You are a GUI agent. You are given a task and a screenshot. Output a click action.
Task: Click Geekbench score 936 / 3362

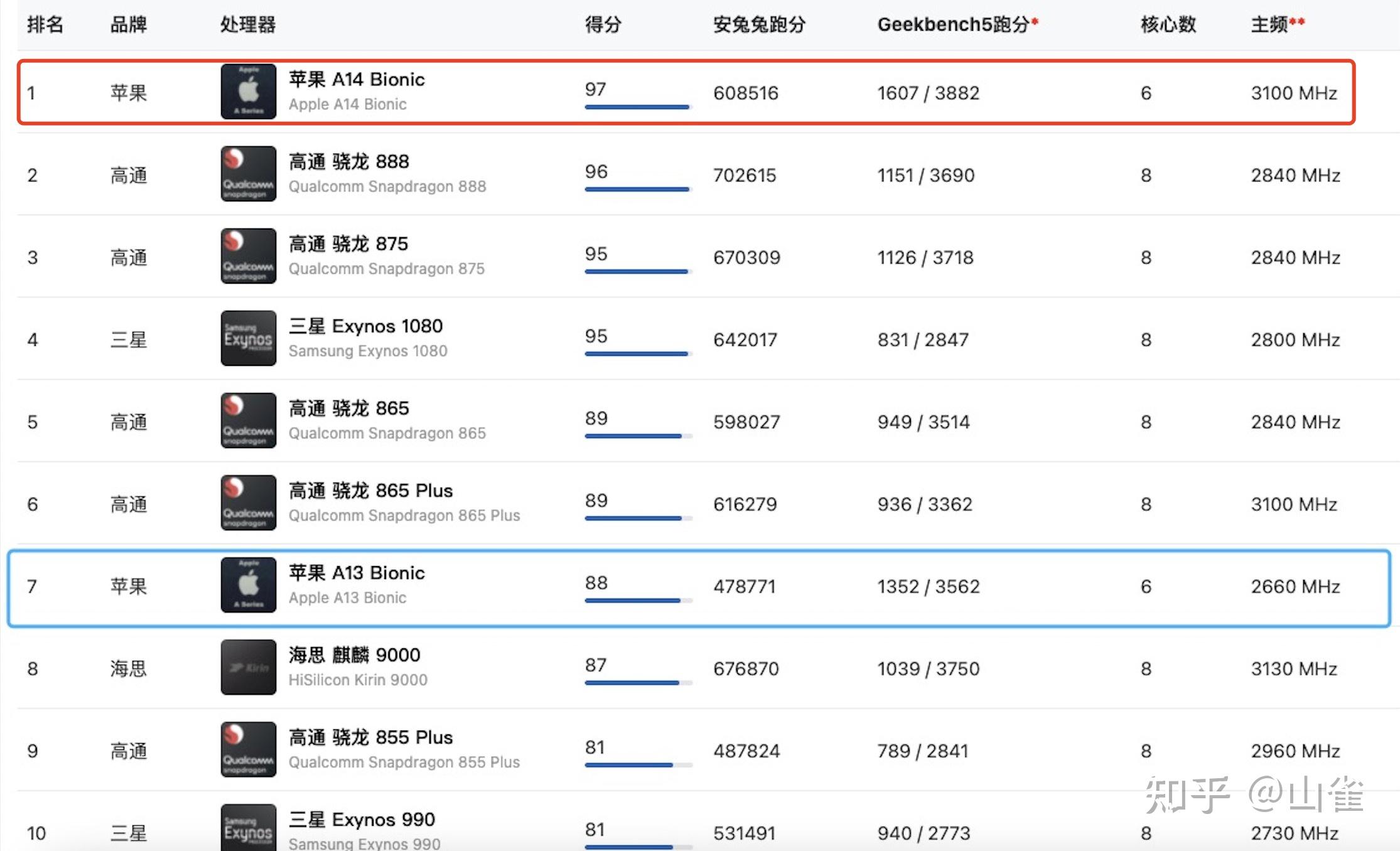925,504
